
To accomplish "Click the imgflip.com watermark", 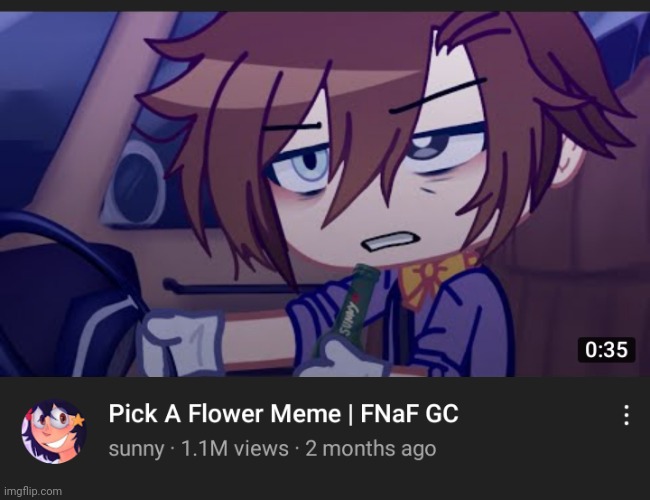I will pyautogui.click(x=33, y=491).
